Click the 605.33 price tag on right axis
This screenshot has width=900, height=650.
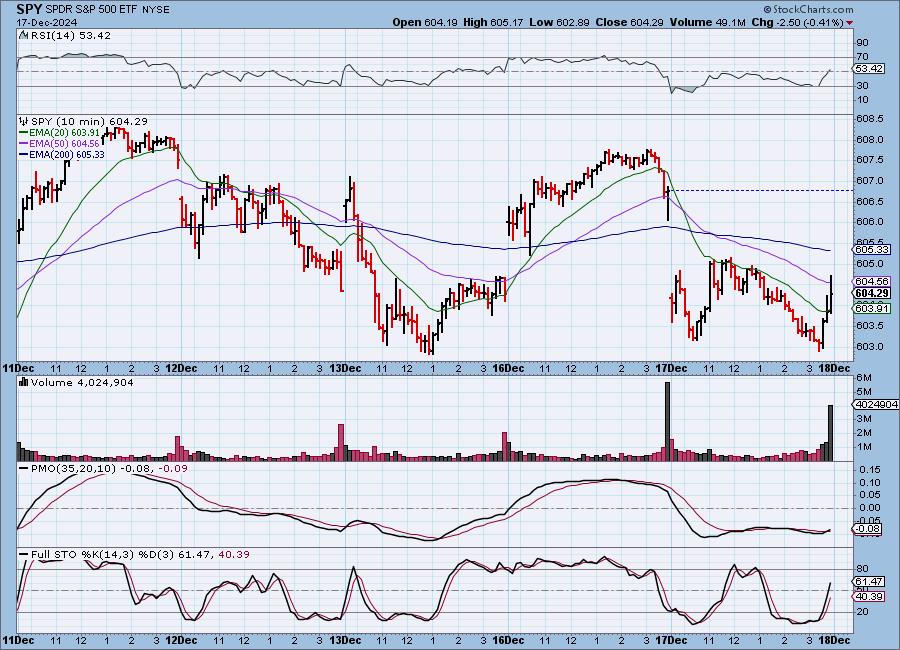click(872, 249)
